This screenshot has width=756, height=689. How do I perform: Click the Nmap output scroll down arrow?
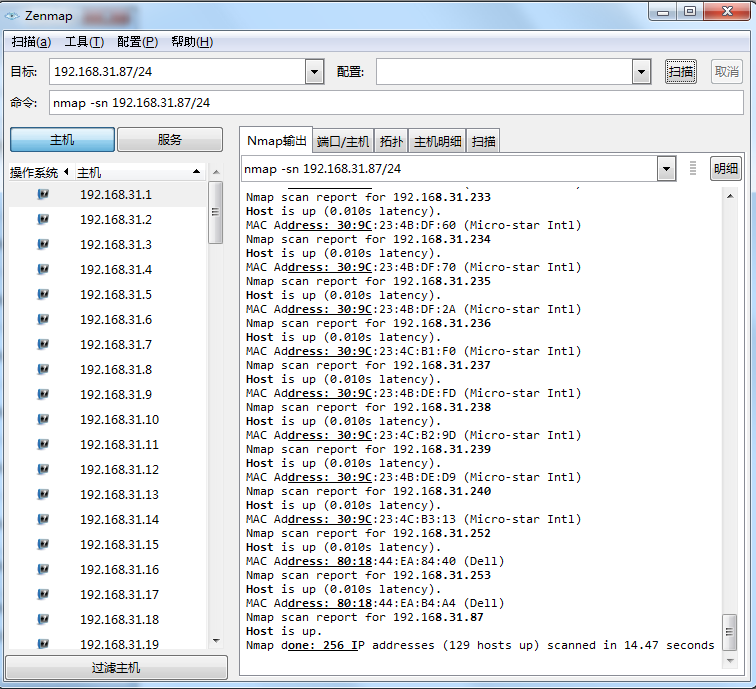[x=730, y=661]
